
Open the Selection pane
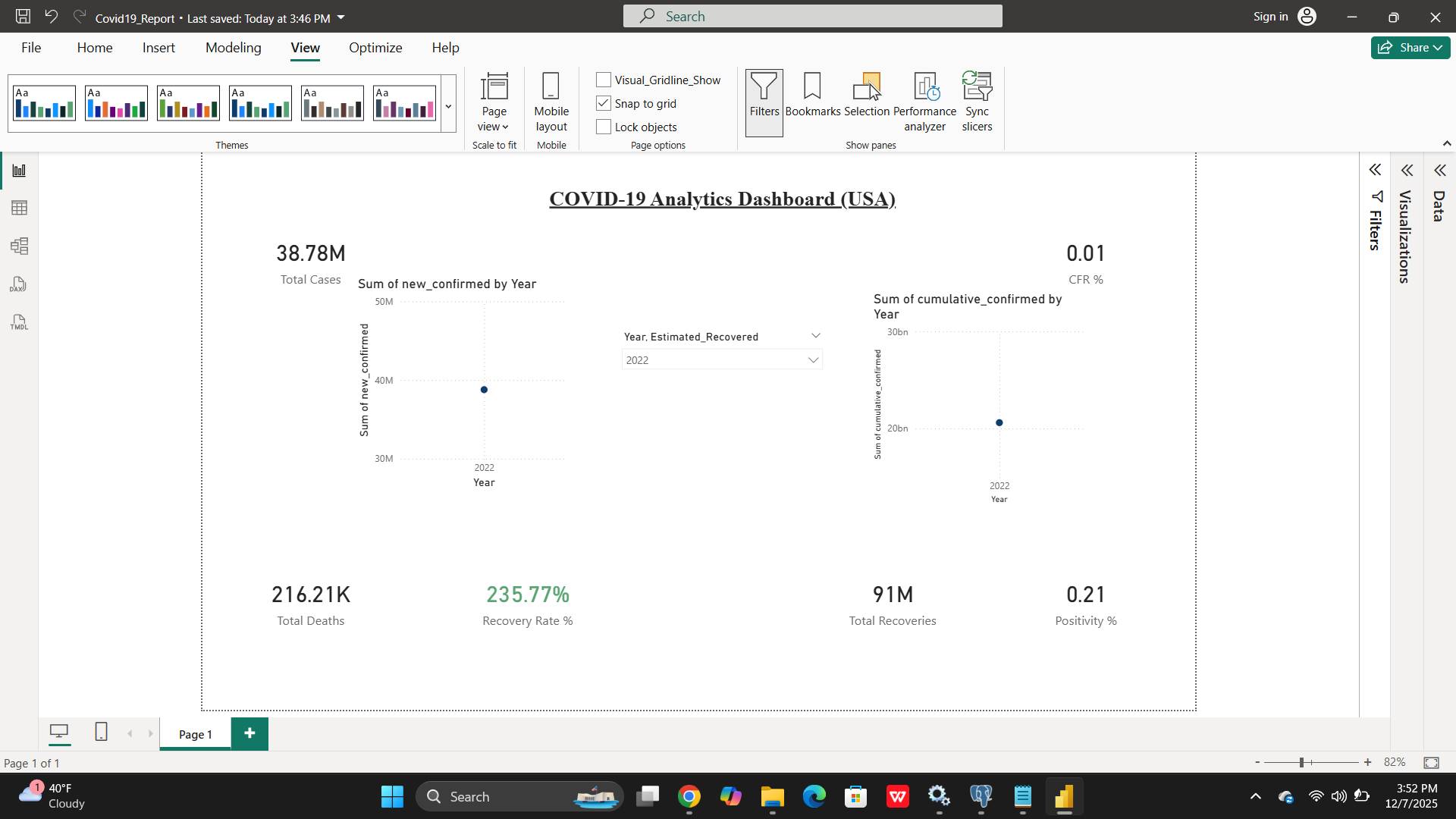[x=867, y=102]
